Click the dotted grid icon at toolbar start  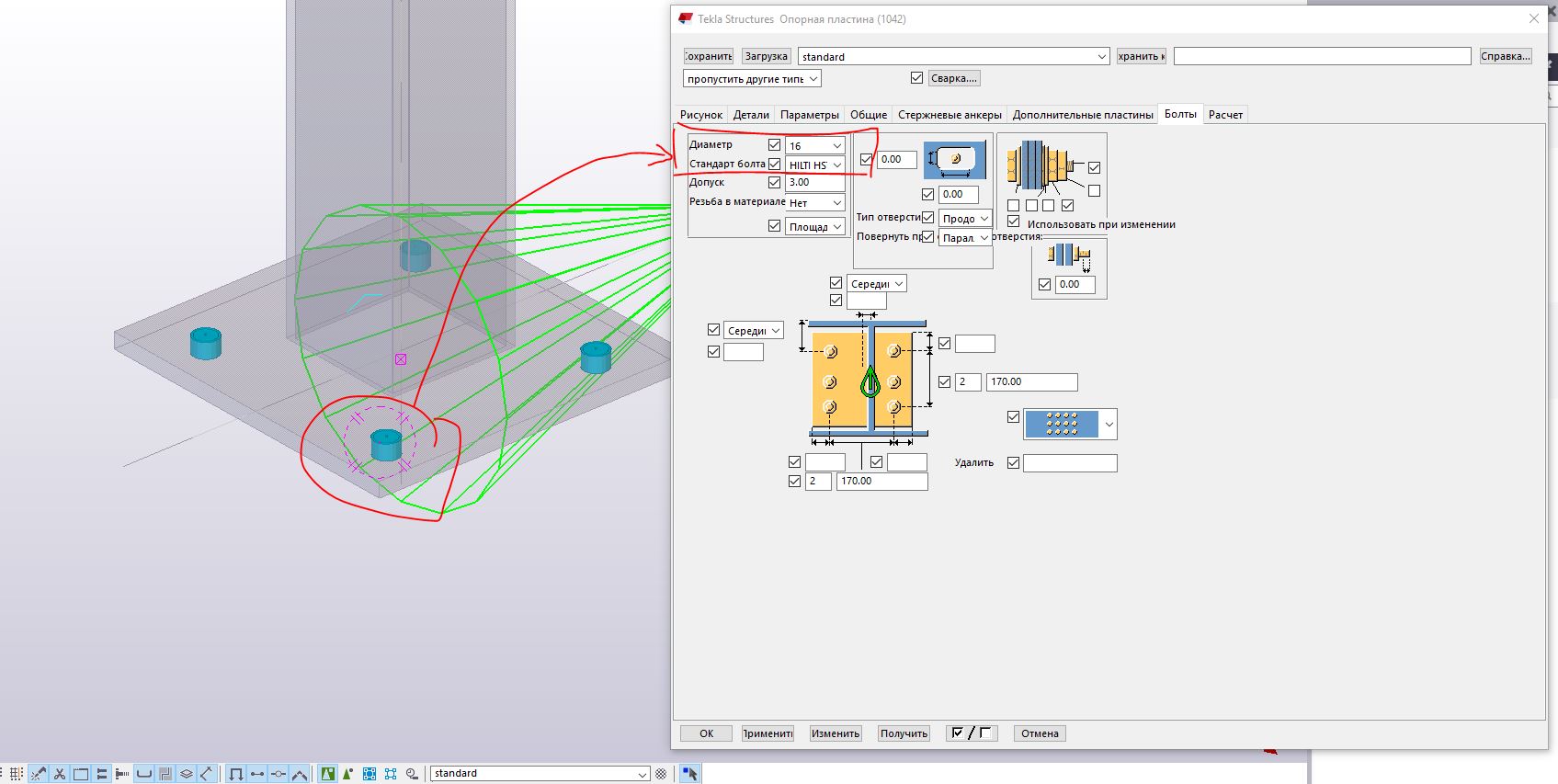pyautogui.click(x=17, y=774)
